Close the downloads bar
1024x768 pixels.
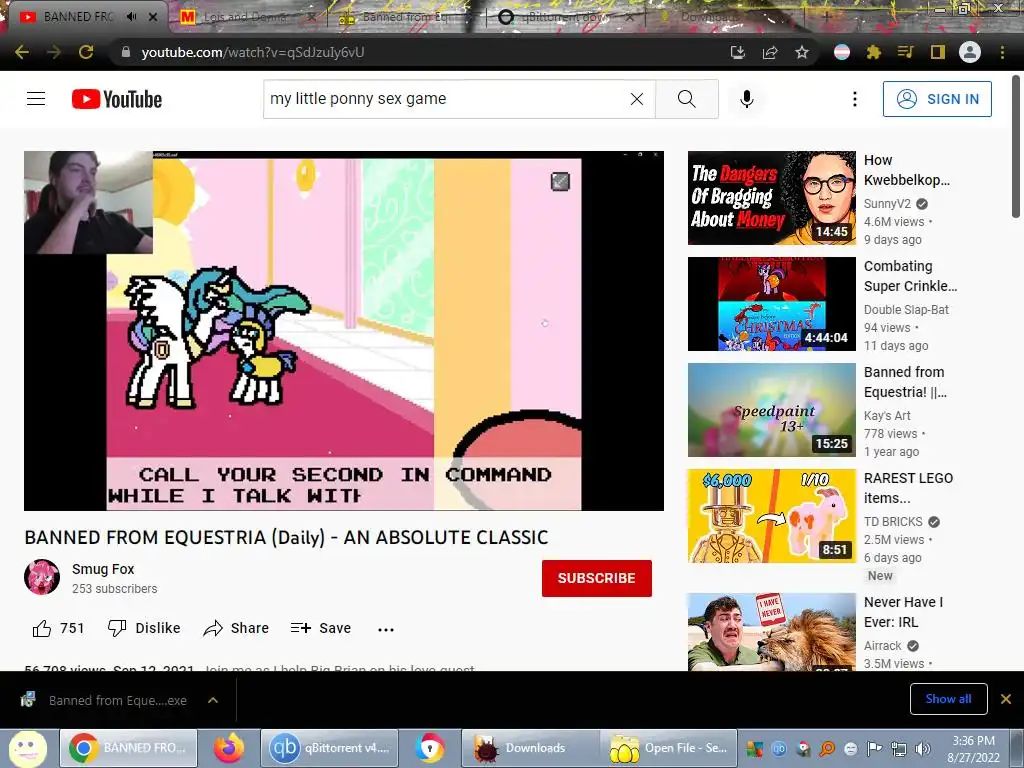[1006, 699]
